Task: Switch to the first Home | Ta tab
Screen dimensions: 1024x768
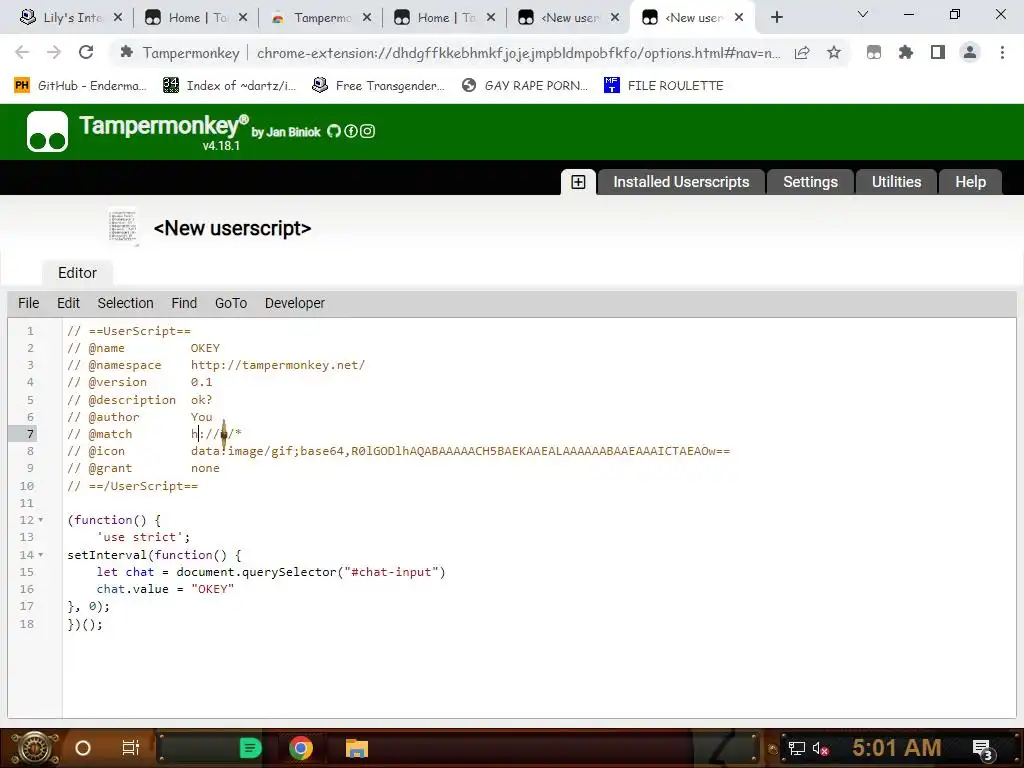Action: point(196,18)
